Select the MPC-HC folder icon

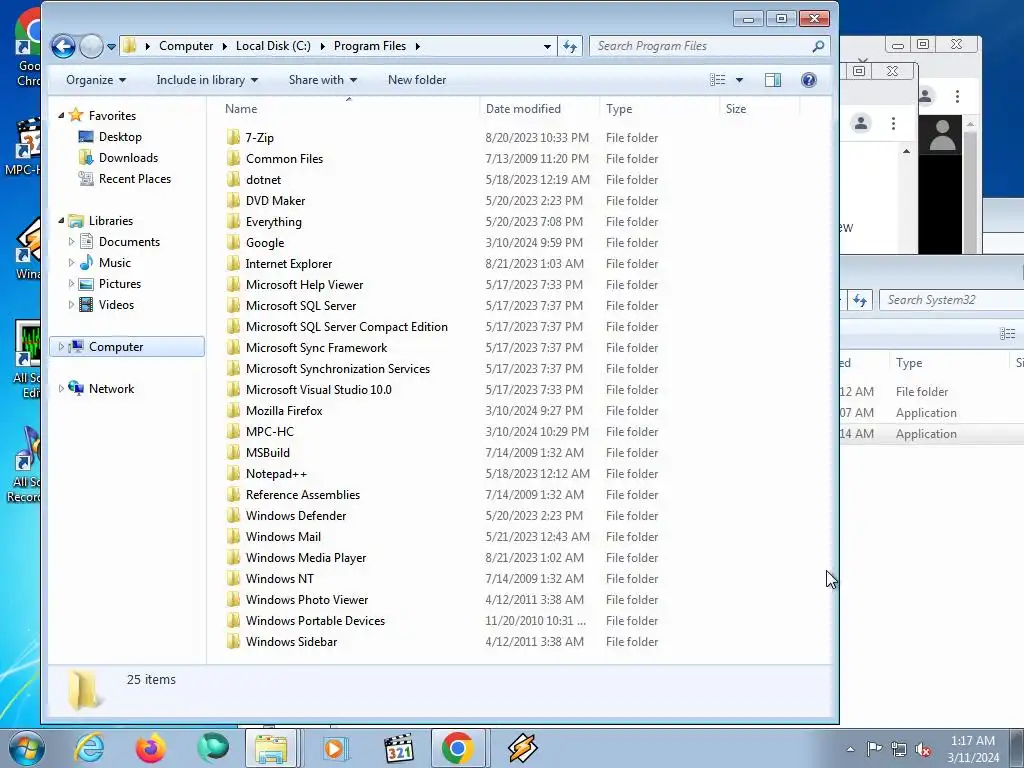point(233,432)
